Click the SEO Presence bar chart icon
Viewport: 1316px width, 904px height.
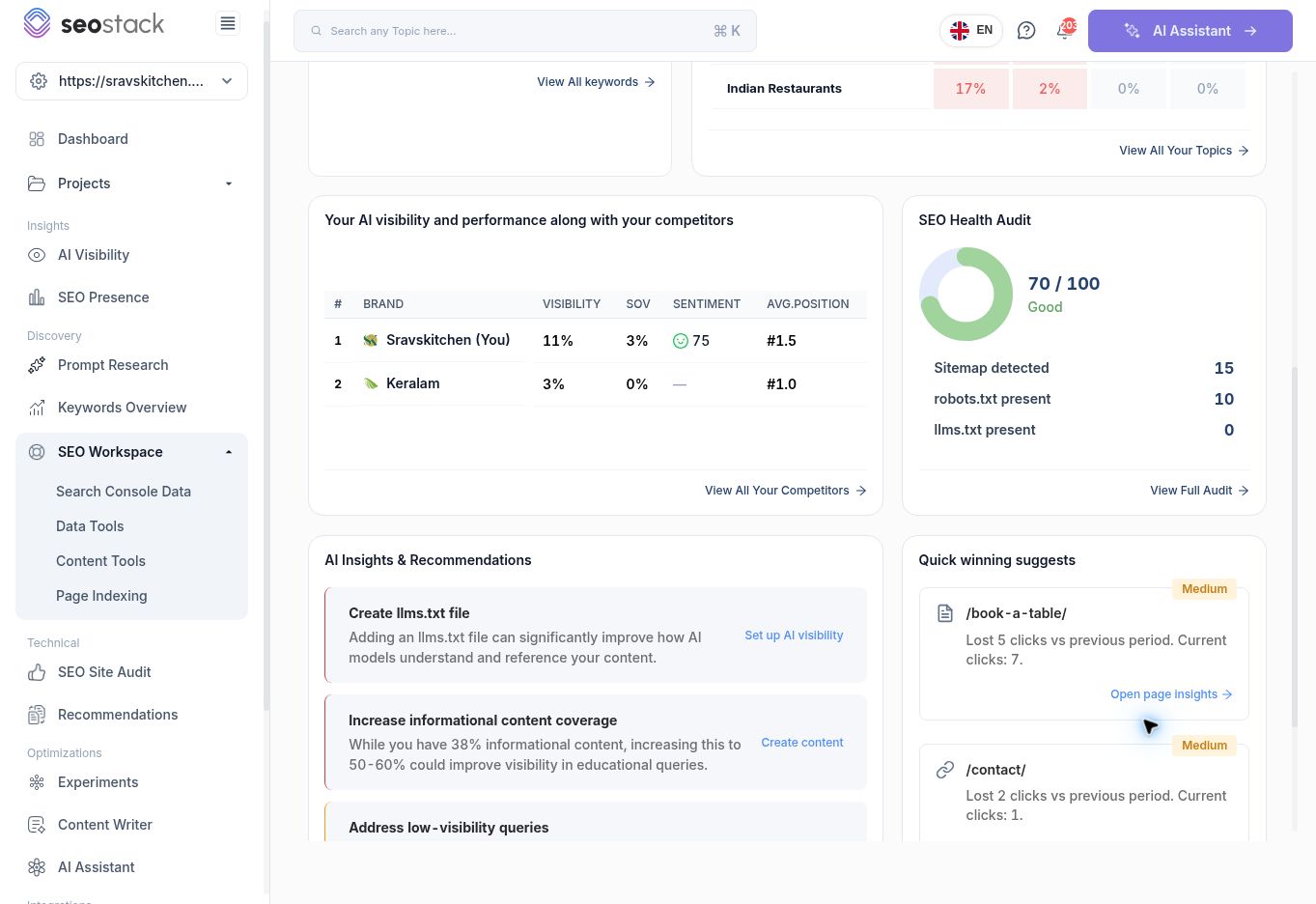coord(37,297)
